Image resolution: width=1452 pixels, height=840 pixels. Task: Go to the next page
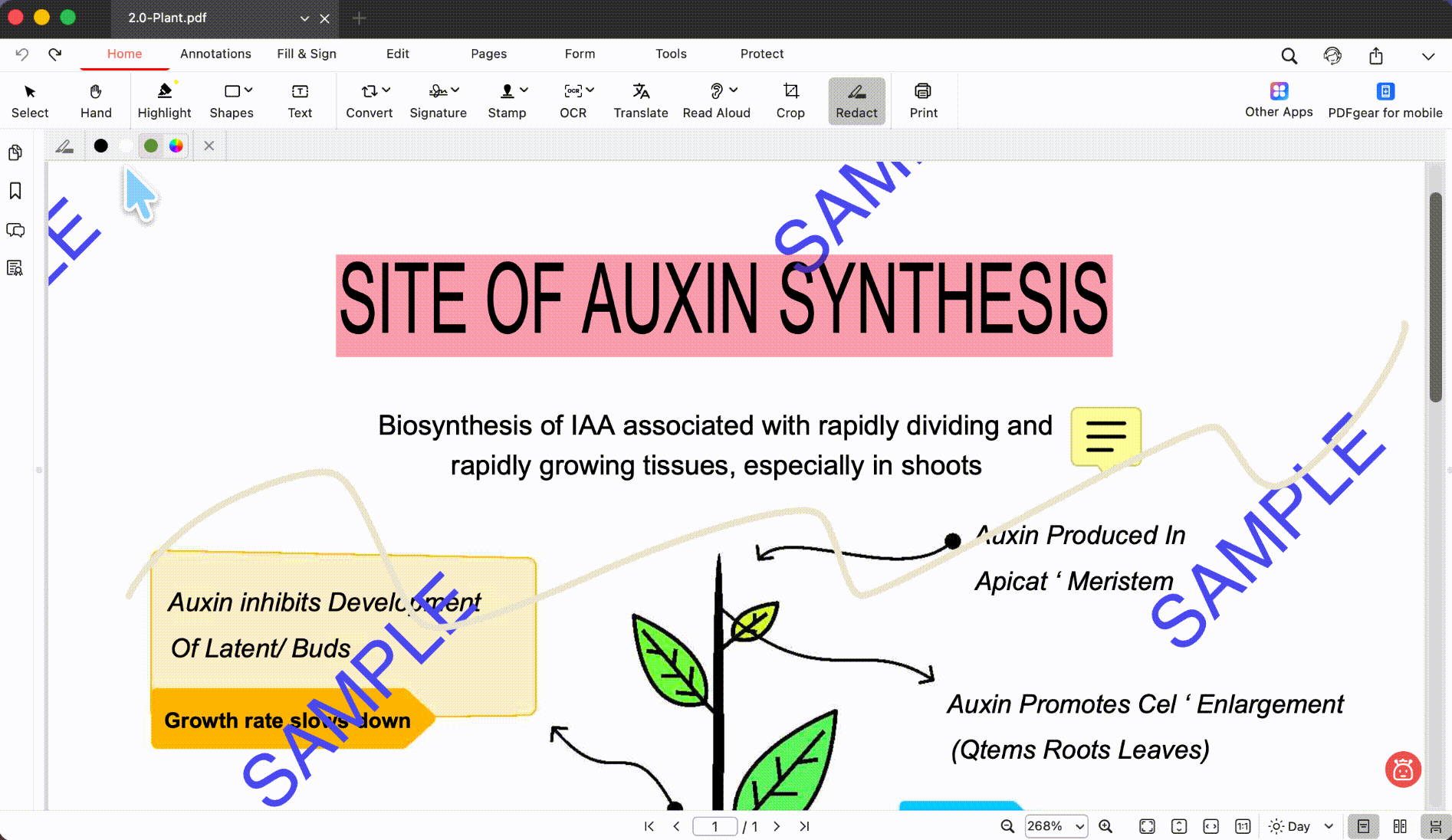777,826
